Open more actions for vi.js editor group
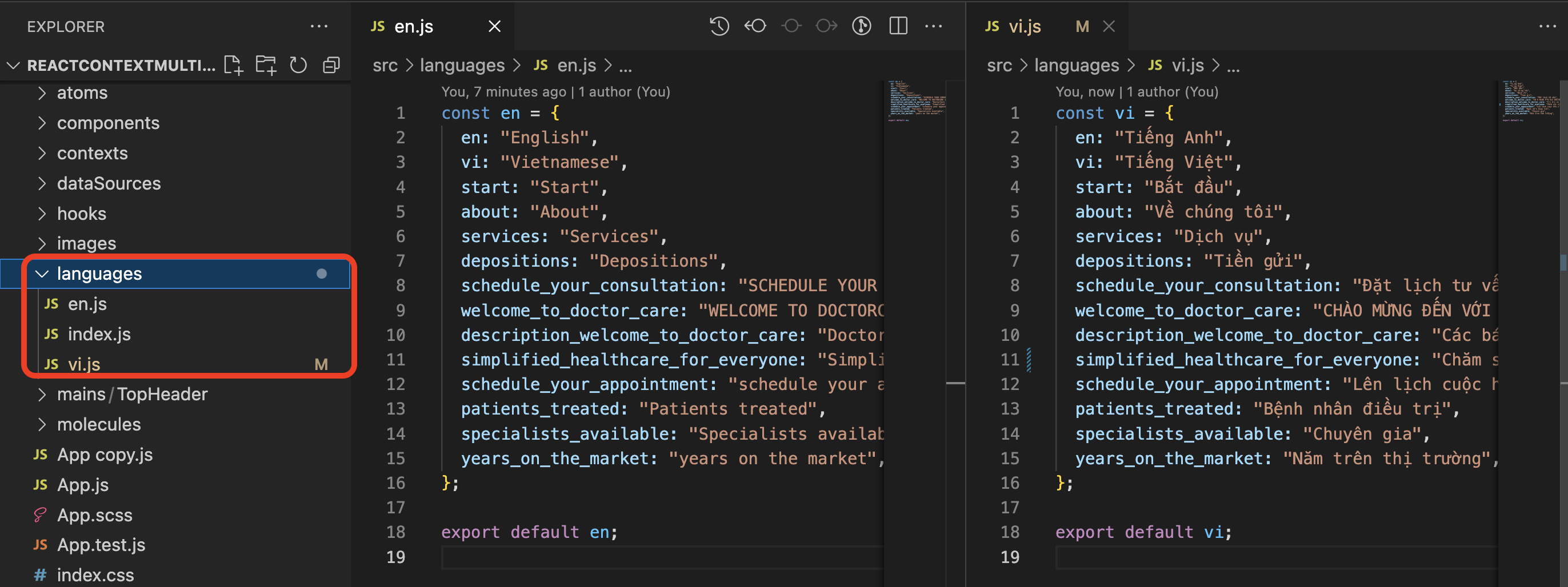The height and width of the screenshot is (587, 1568). [1548, 26]
